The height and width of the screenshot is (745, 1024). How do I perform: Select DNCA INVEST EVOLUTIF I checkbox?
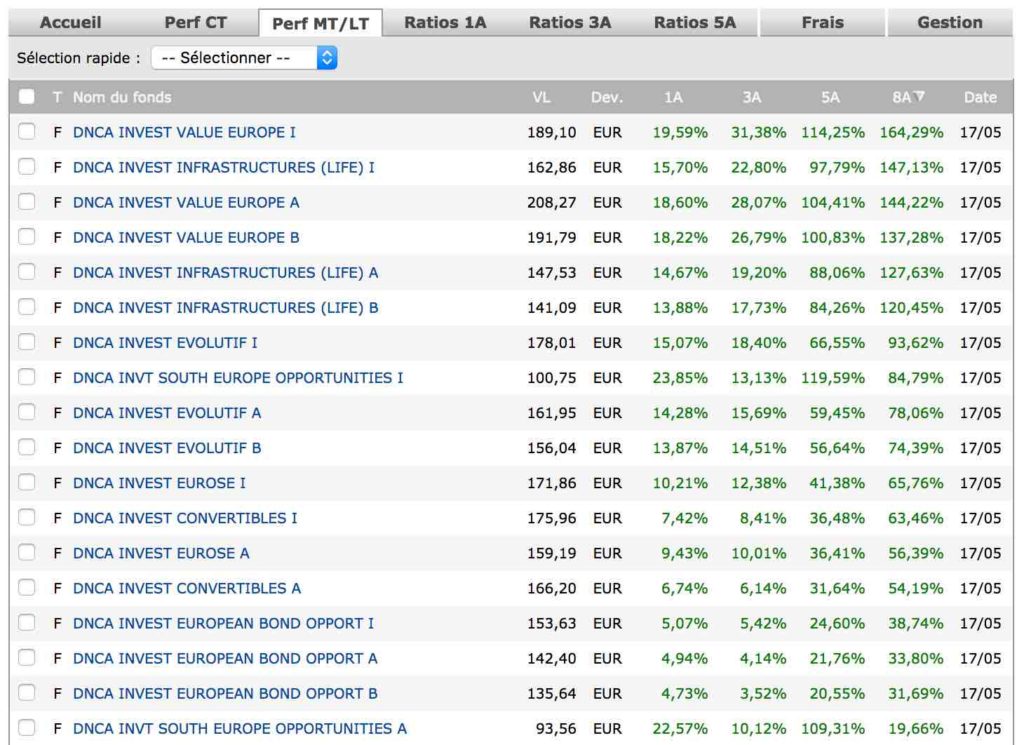click(27, 342)
